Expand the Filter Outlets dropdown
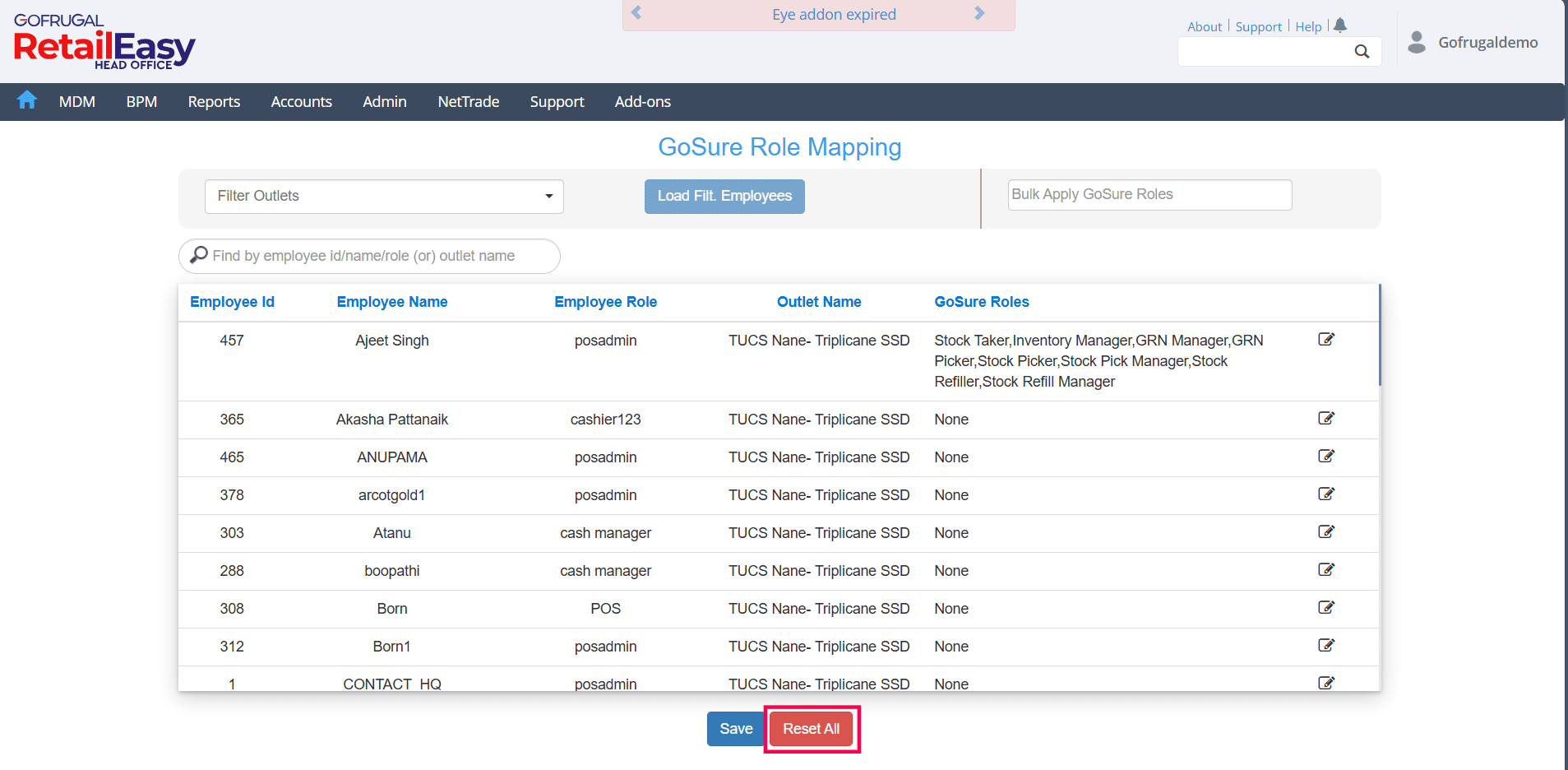Screen dimensions: 1568x770 [x=384, y=197]
